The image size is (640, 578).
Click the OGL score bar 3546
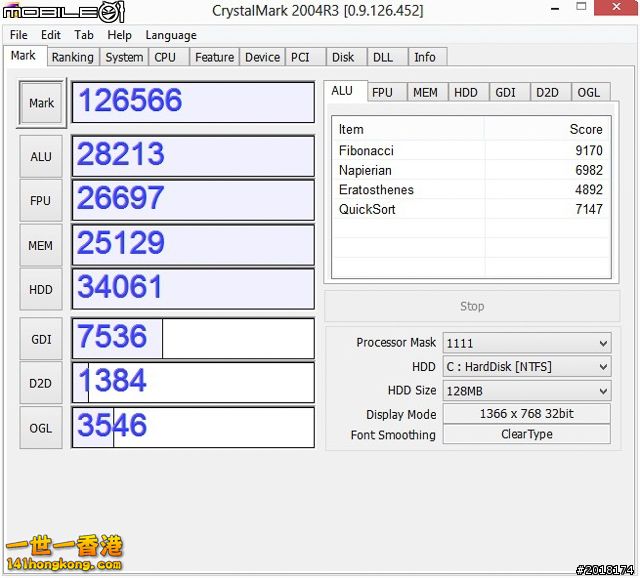193,427
